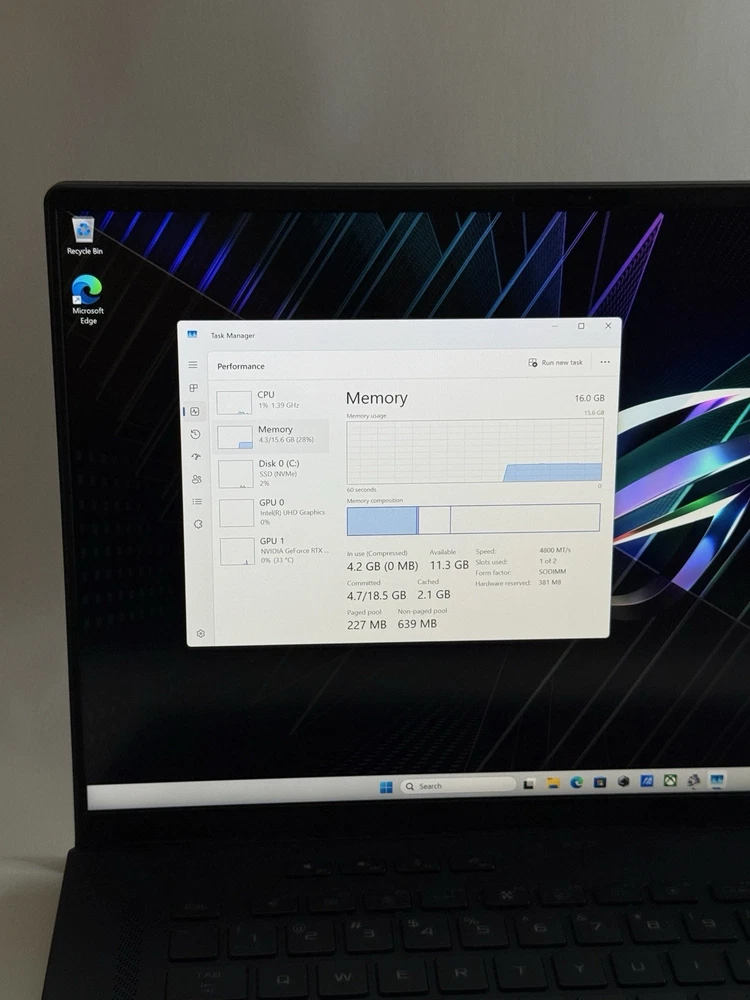Click the memory composition bar

coord(473,519)
